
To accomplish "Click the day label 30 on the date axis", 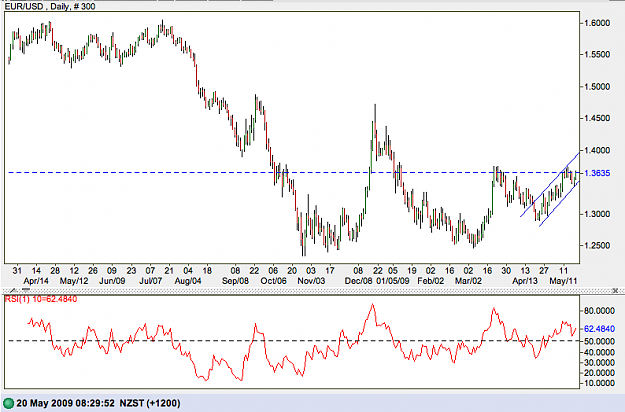I will pos(506,271).
